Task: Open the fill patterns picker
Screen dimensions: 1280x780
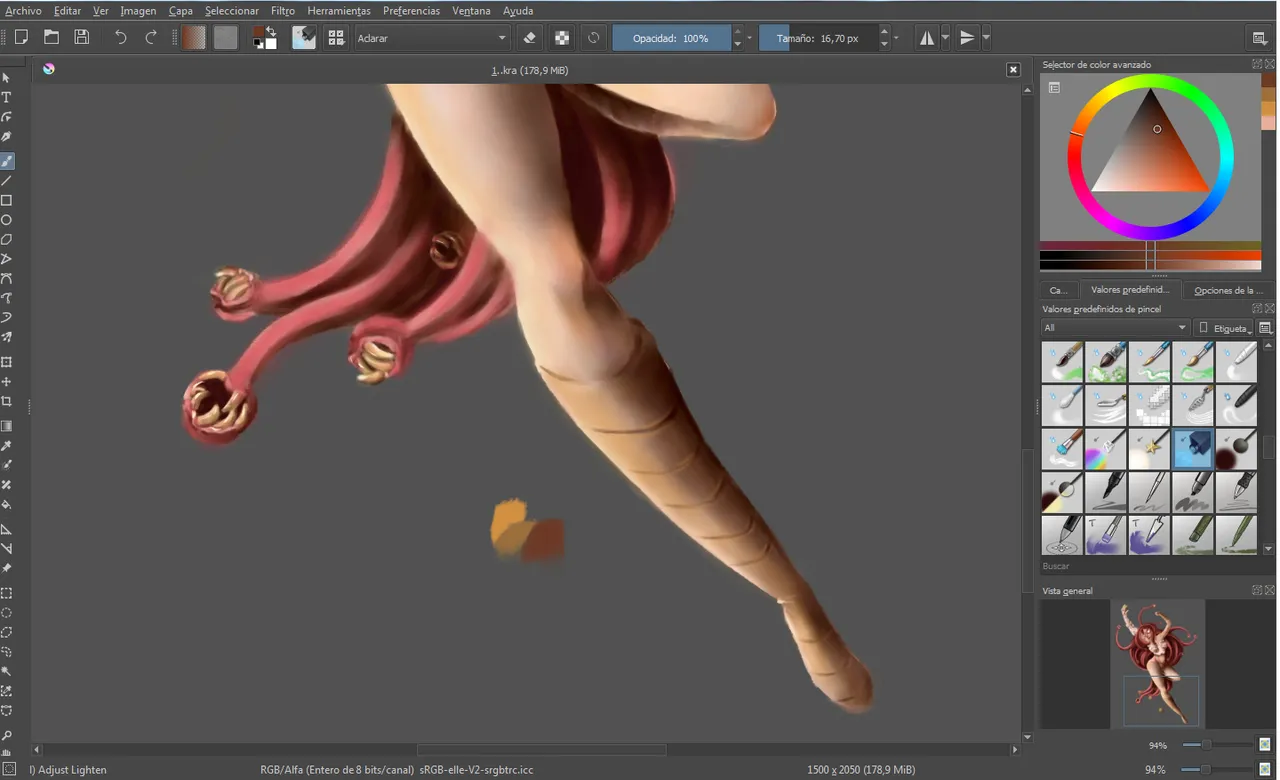Action: click(225, 38)
